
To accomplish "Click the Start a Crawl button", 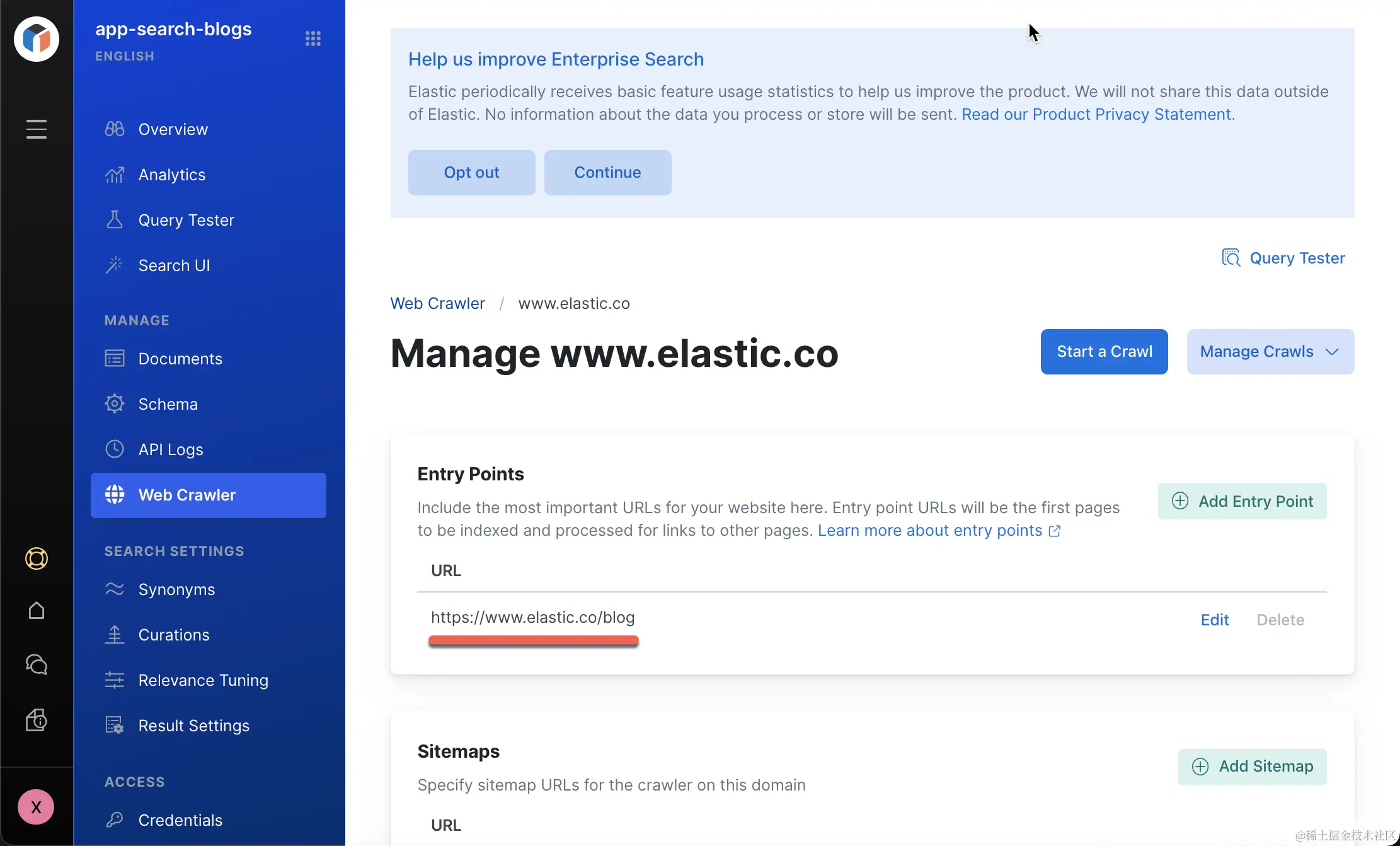I will 1105,352.
